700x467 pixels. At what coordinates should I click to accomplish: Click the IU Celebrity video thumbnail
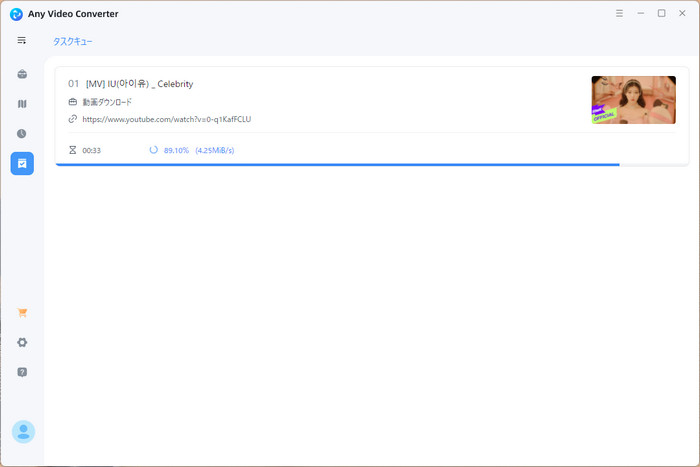pos(633,100)
